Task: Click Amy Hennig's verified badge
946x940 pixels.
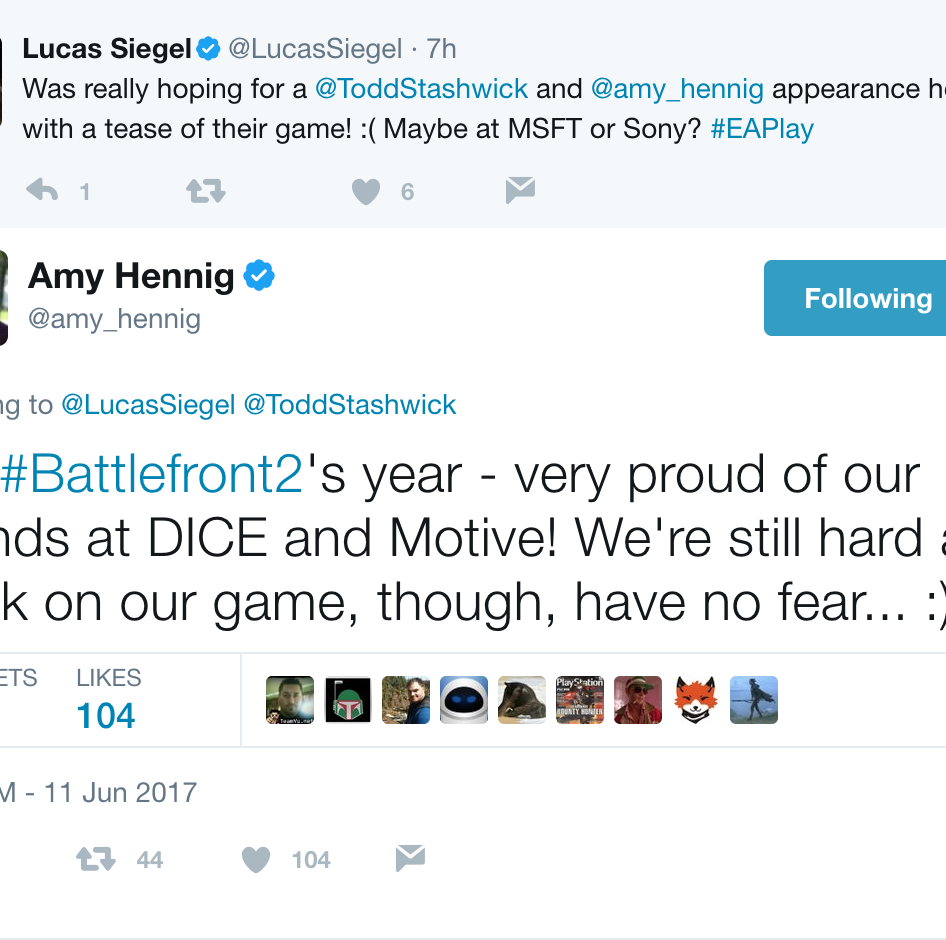Action: pos(259,275)
